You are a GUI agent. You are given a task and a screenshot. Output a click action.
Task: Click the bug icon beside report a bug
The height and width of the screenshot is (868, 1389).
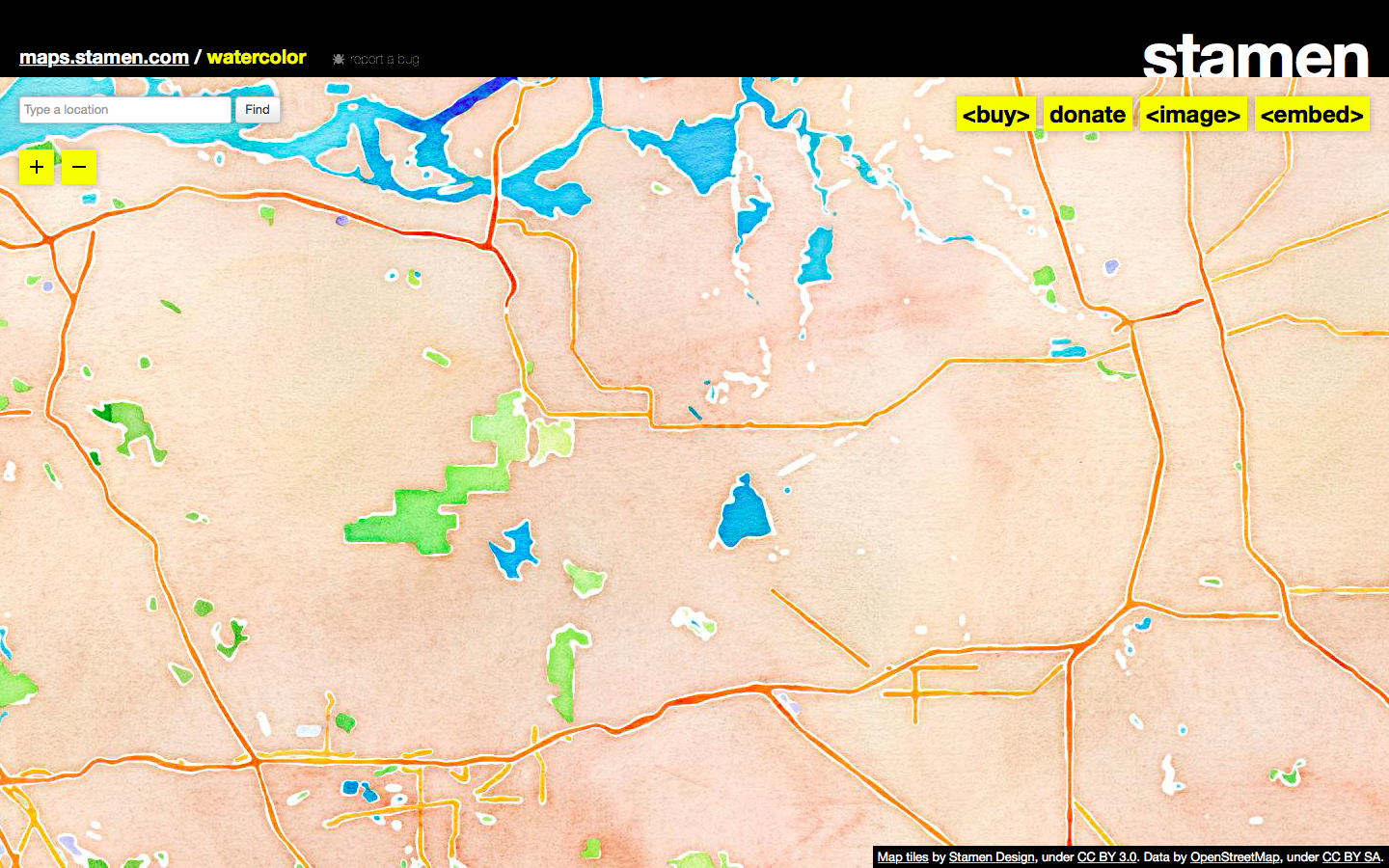pyautogui.click(x=339, y=59)
